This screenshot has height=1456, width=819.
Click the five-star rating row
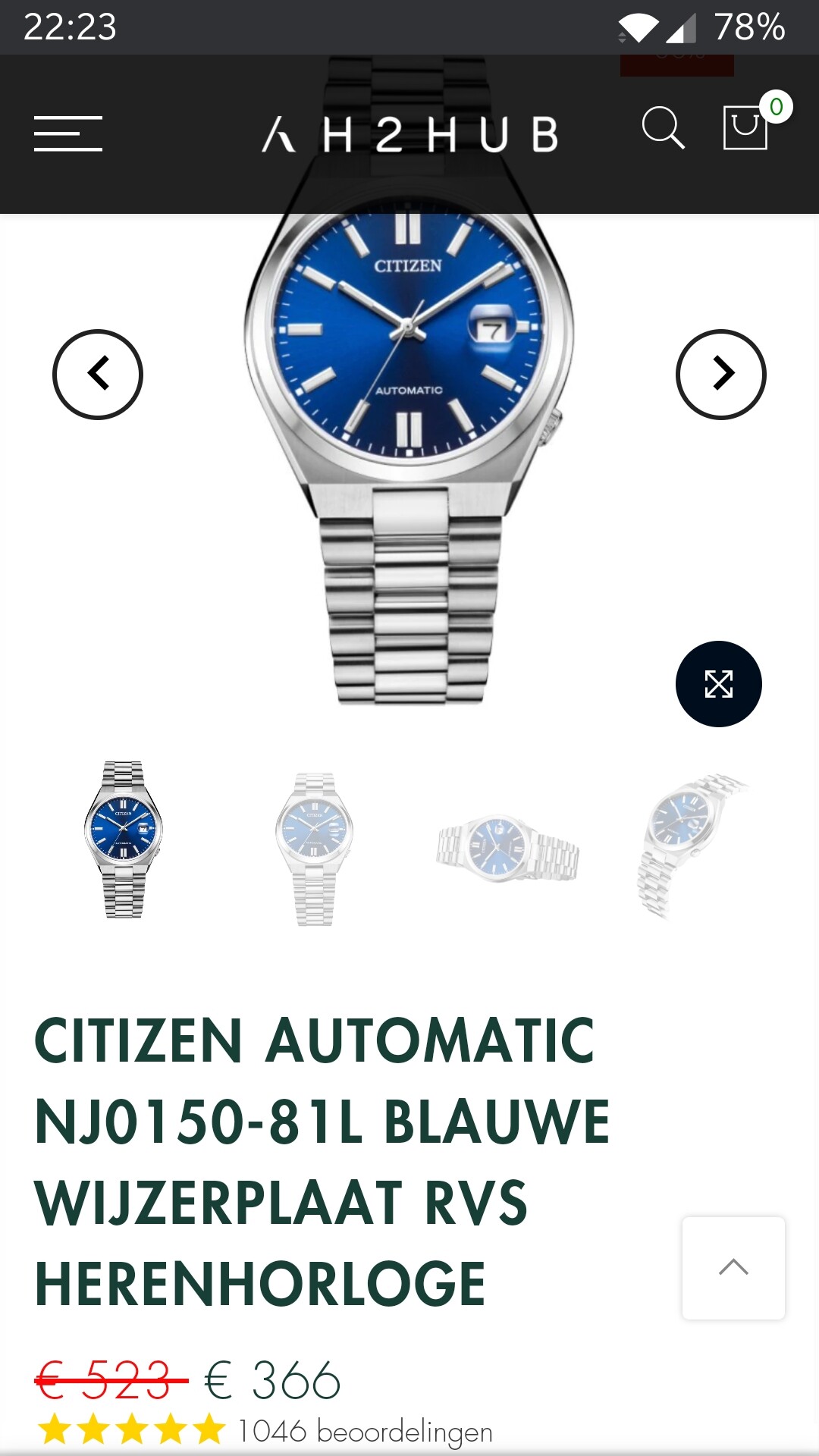[132, 1430]
